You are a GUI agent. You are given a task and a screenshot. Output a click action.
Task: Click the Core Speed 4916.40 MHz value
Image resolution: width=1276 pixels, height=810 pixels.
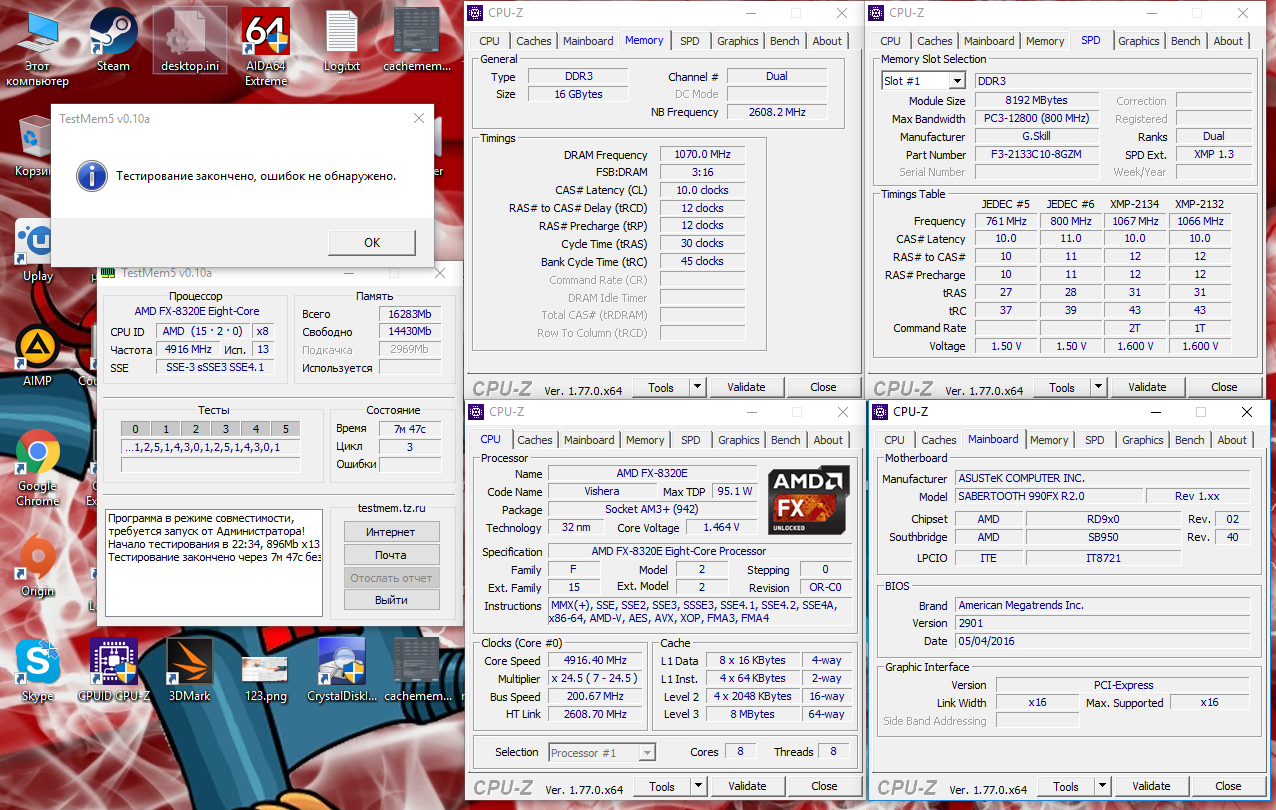[x=596, y=661]
